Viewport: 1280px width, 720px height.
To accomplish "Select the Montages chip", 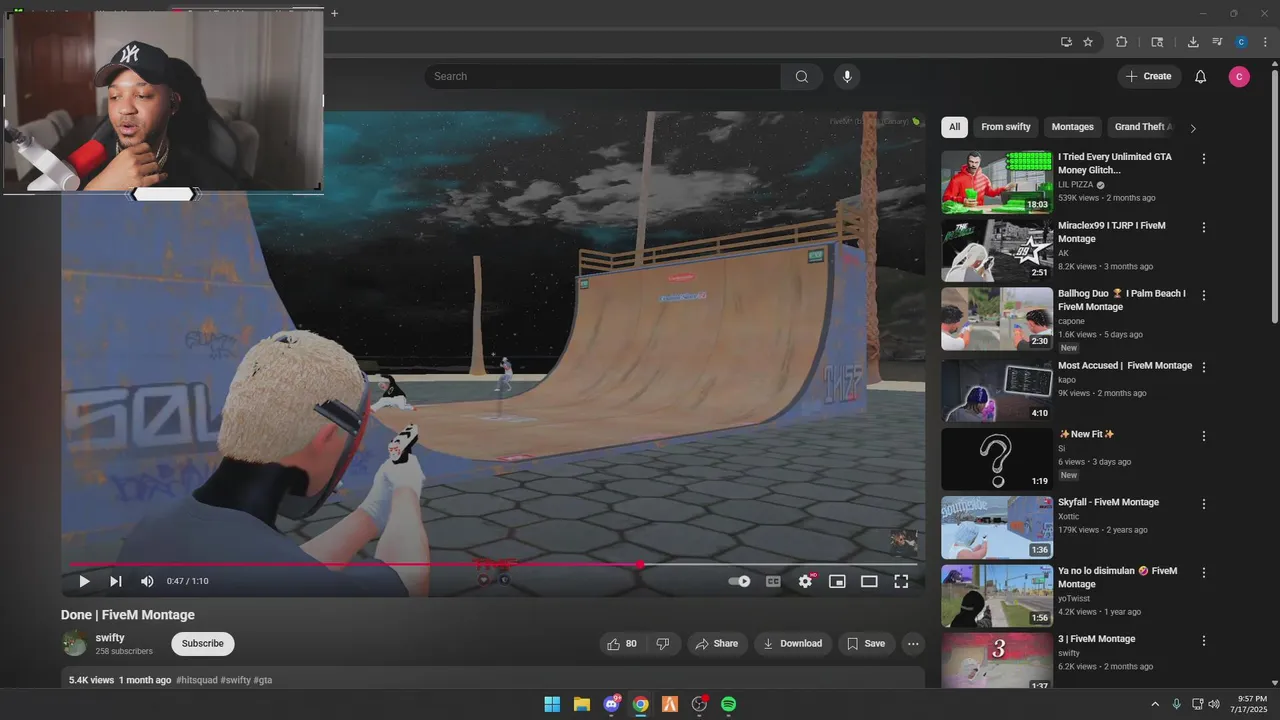I will tap(1072, 127).
